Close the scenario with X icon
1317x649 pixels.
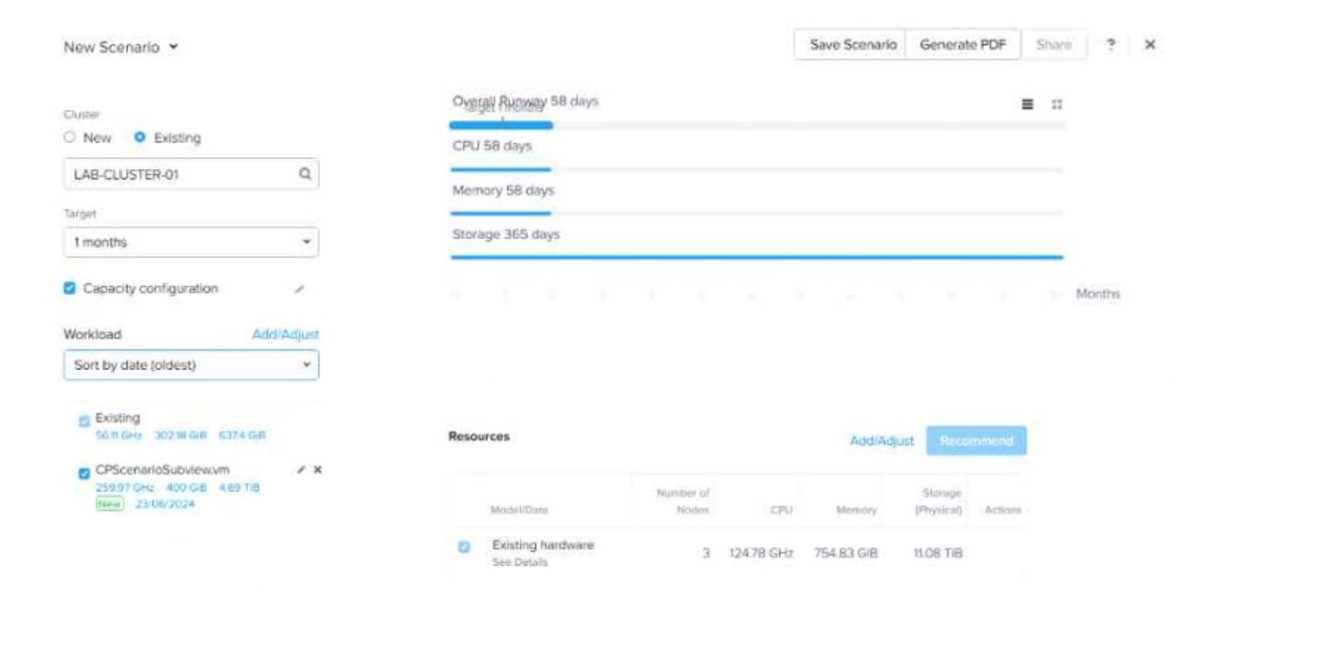[1150, 45]
